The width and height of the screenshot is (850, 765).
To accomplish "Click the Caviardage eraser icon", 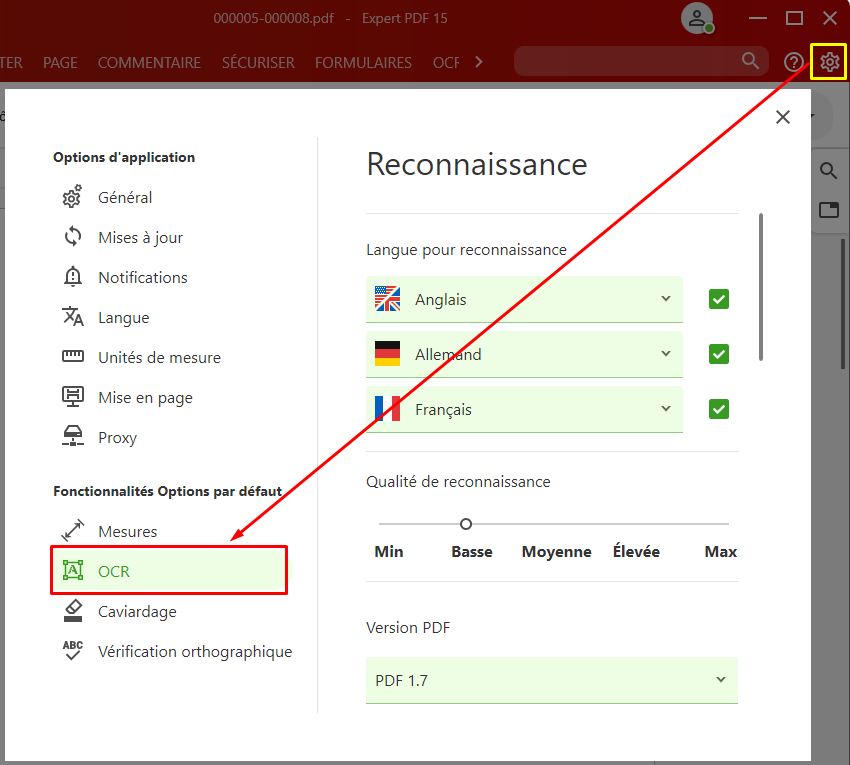I will coord(73,610).
